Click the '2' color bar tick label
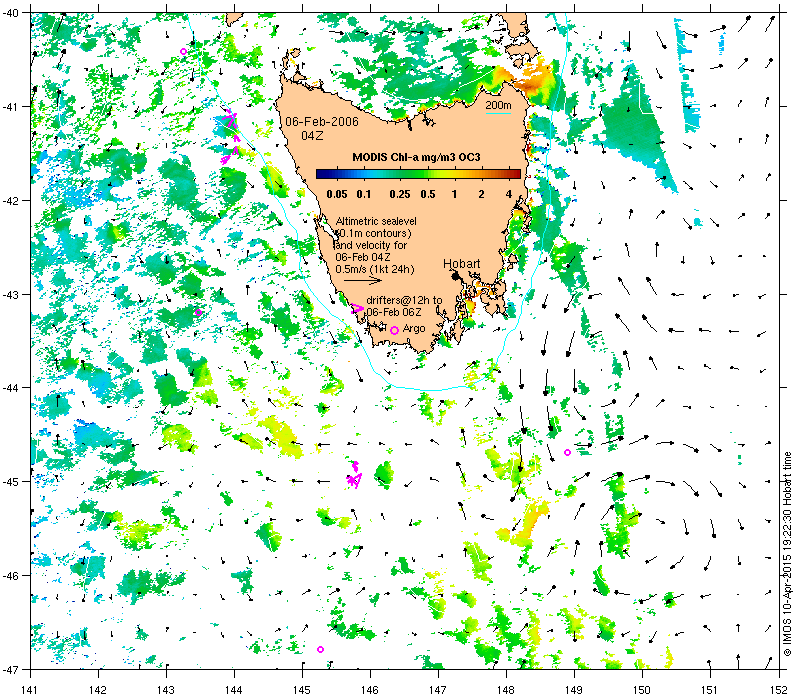Viewport: 800px width, 700px height. [x=482, y=194]
